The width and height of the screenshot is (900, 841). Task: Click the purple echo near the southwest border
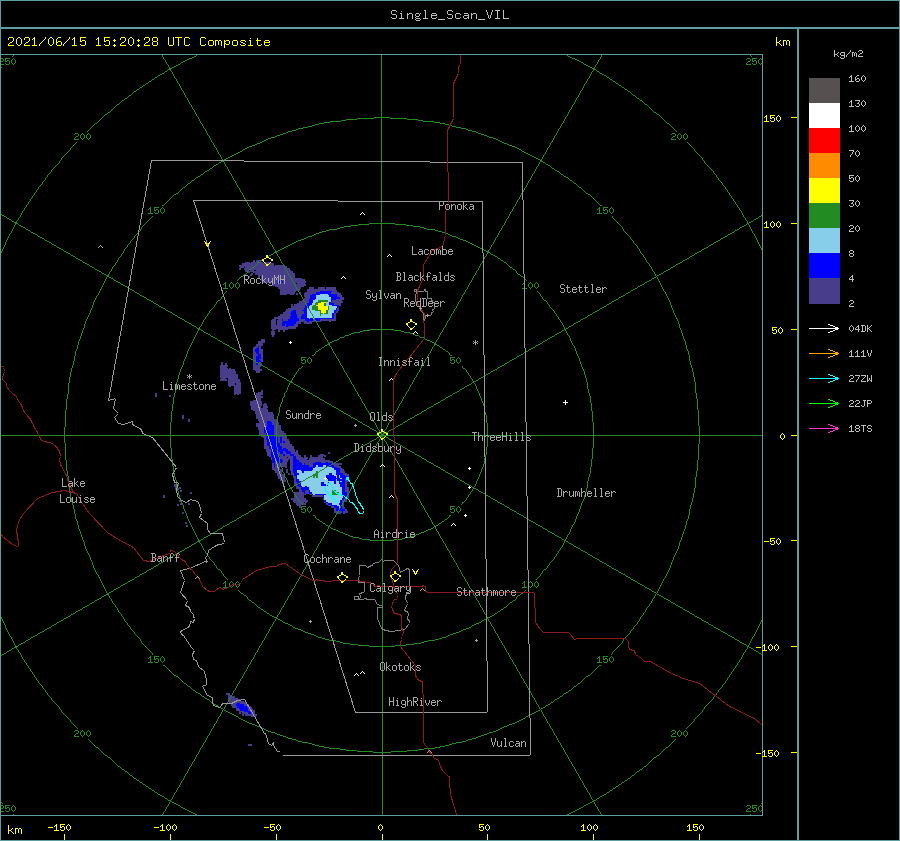click(241, 705)
